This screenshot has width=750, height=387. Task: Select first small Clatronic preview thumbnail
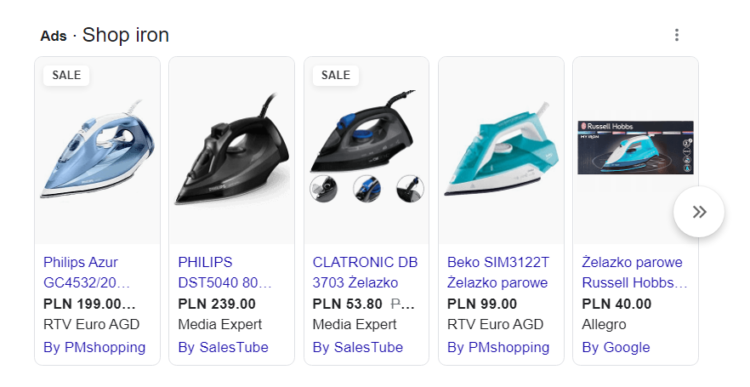point(323,188)
